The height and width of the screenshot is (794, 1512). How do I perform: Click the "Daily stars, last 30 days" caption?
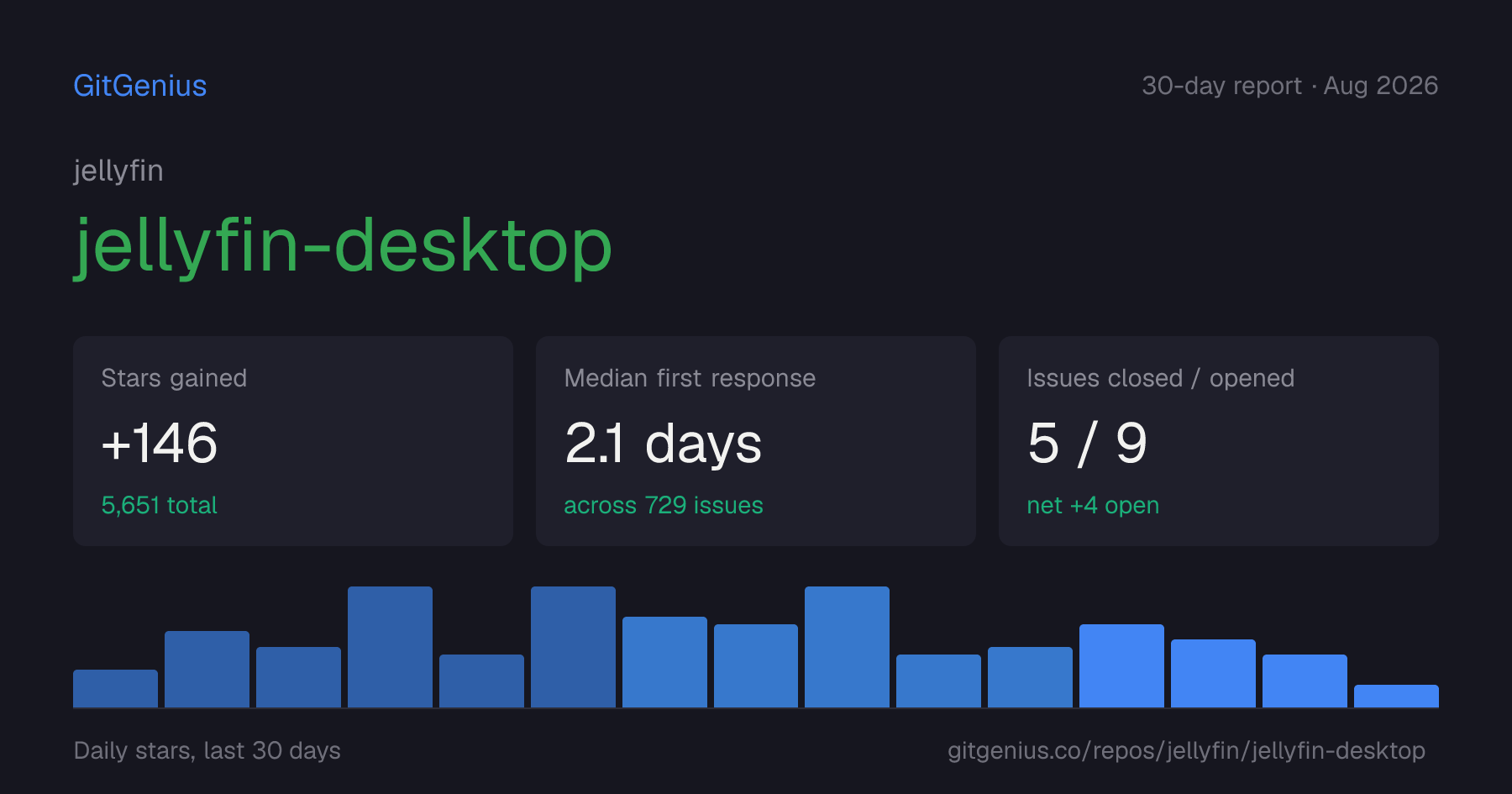click(x=207, y=750)
